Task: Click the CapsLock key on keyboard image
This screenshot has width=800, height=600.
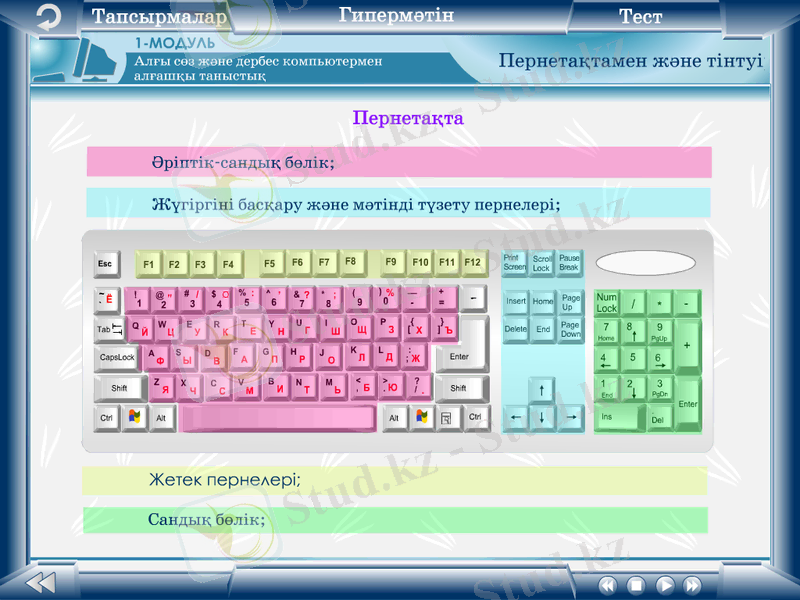Action: tap(118, 357)
